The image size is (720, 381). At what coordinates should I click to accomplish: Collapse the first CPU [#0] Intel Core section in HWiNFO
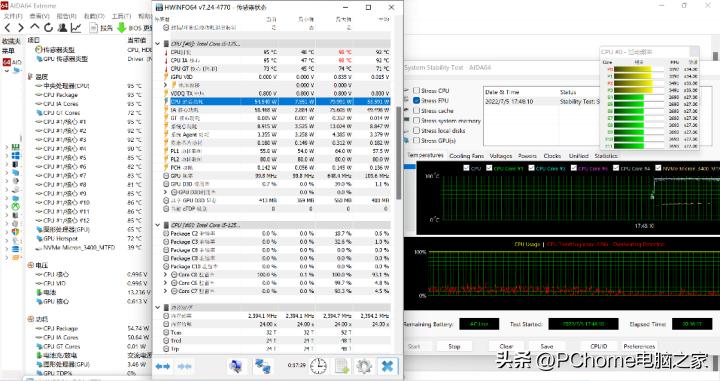pyautogui.click(x=158, y=44)
